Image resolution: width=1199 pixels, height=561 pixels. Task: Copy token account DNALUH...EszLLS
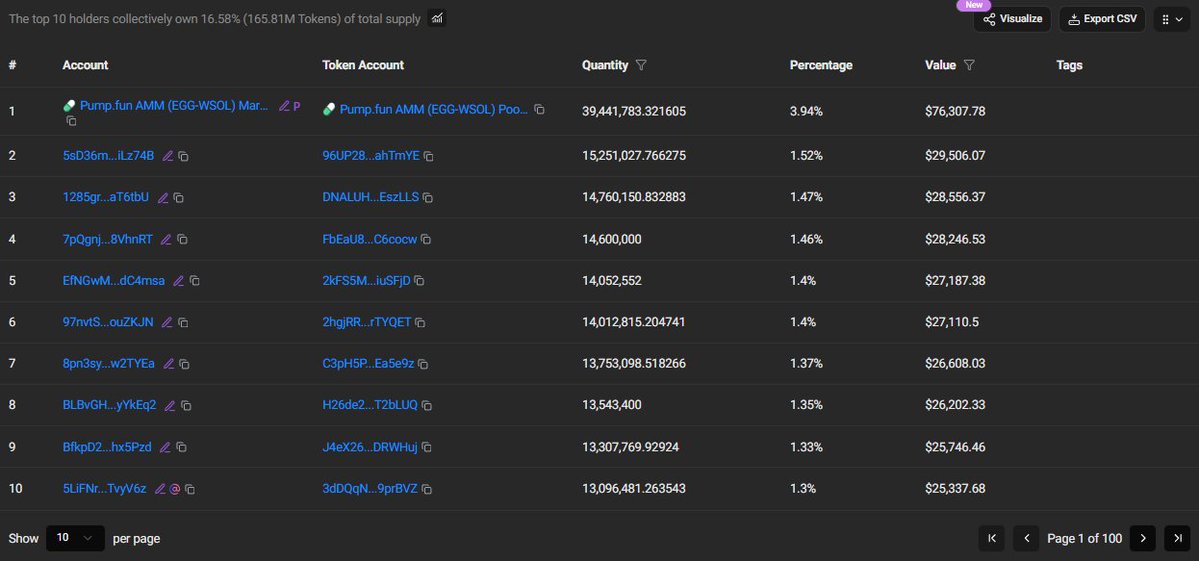coord(427,198)
